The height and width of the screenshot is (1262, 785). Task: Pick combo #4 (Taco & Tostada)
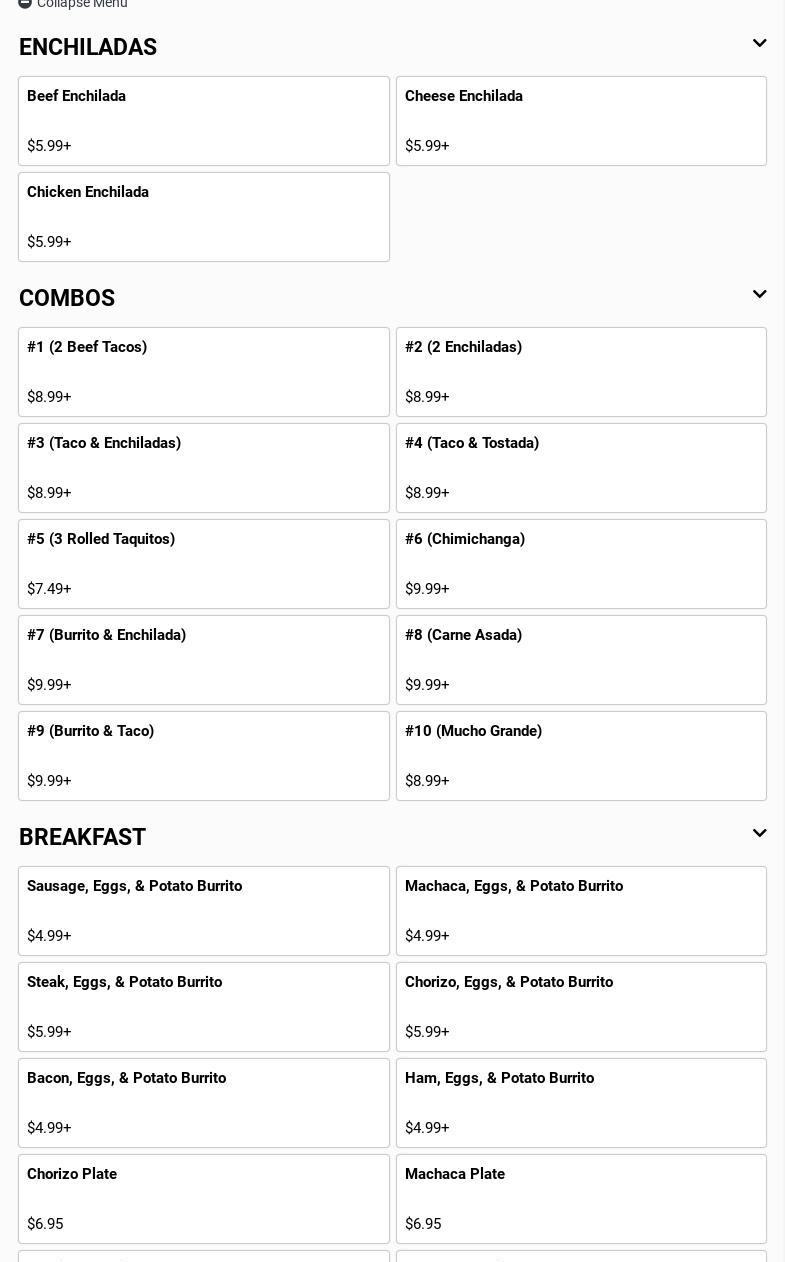[x=581, y=468]
